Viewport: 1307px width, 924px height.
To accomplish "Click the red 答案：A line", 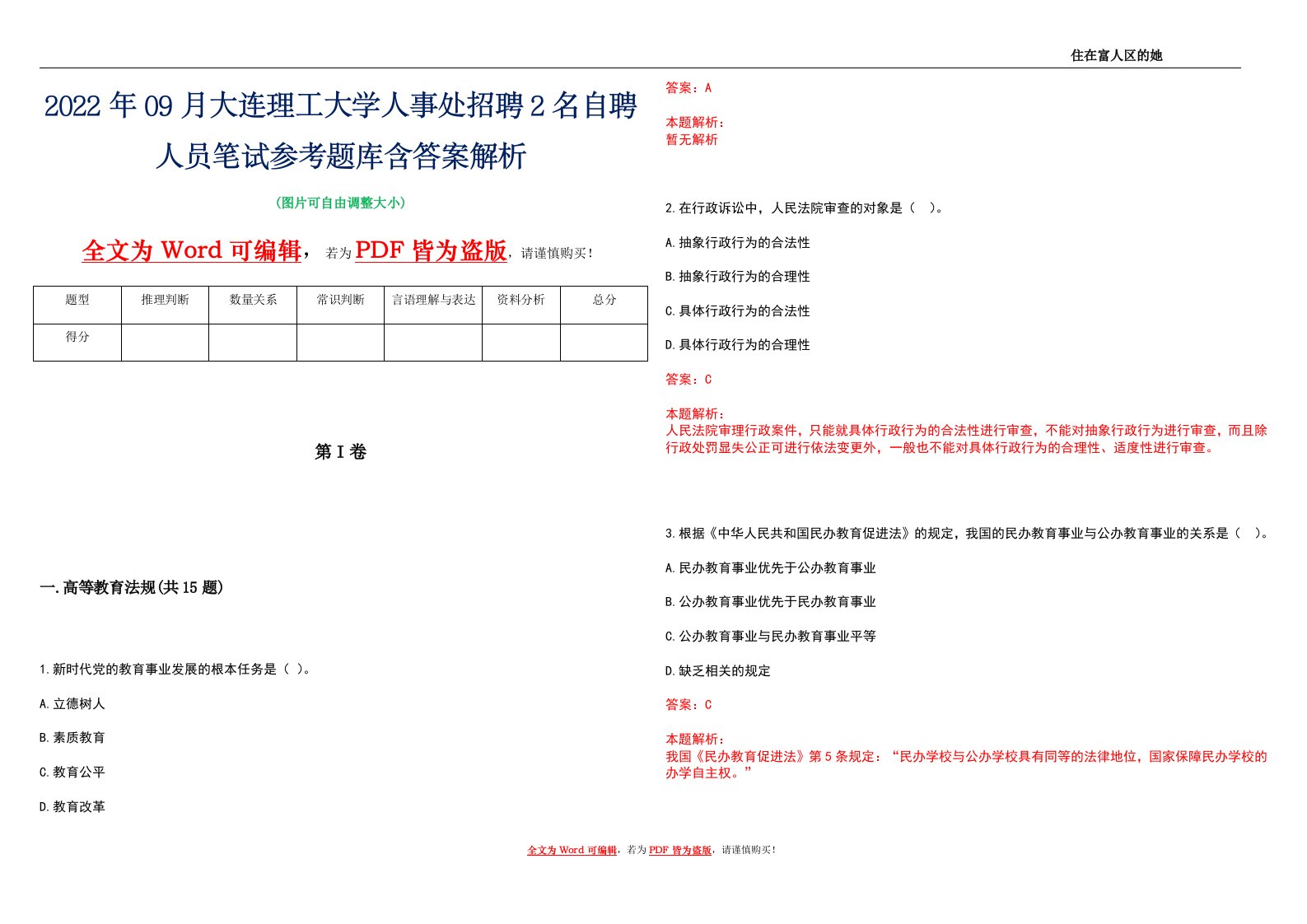I will coord(689,88).
